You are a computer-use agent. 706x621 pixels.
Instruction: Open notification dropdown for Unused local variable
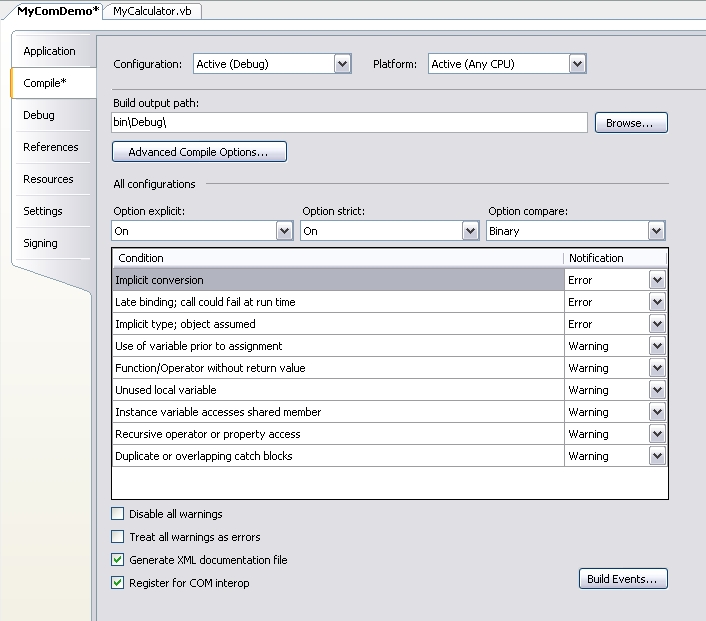point(657,390)
